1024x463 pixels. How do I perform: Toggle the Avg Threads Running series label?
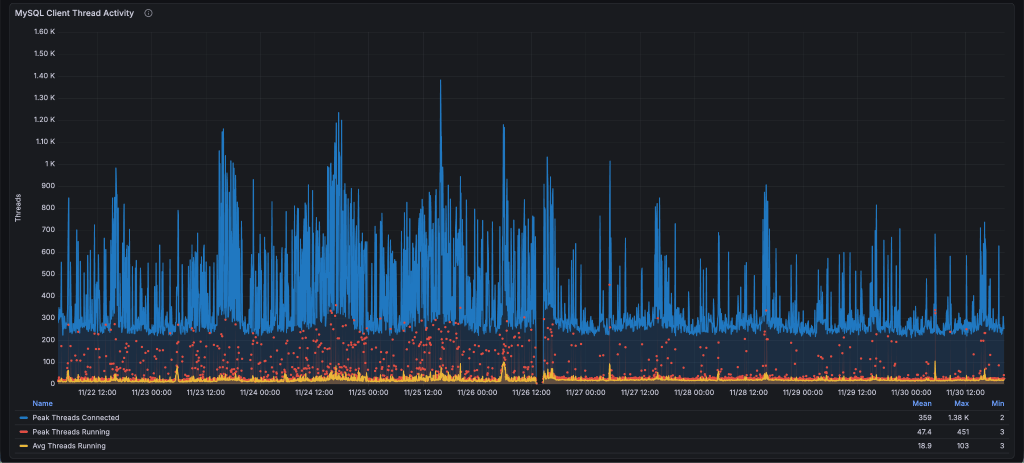pyautogui.click(x=69, y=445)
